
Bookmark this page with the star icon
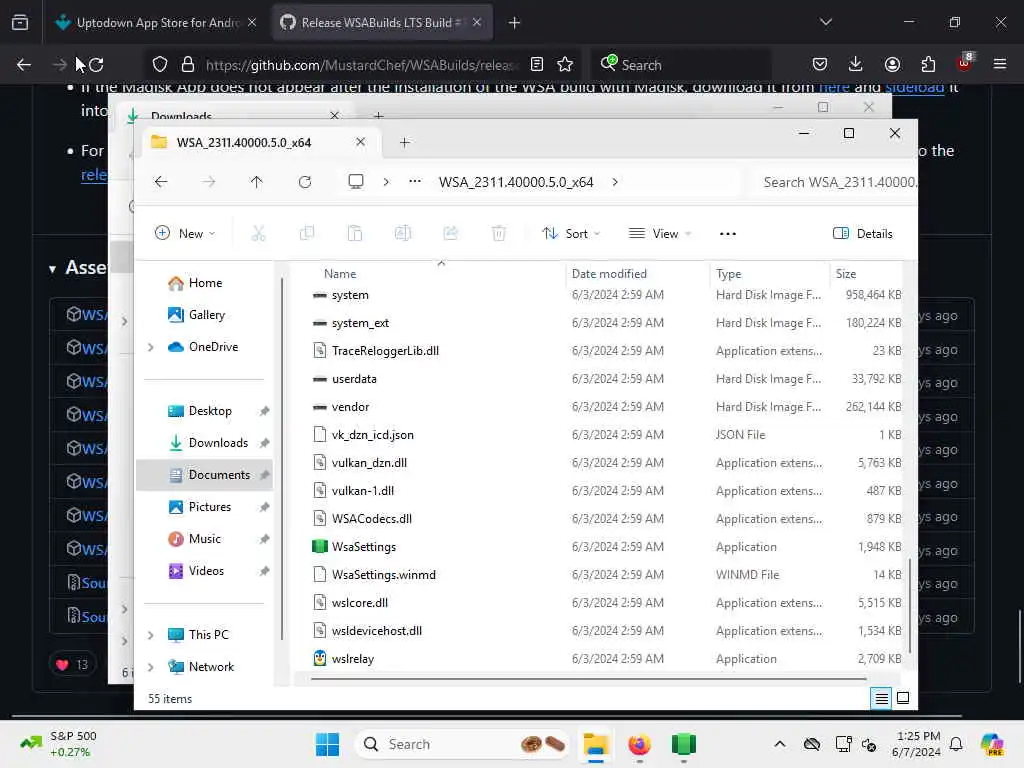click(565, 64)
